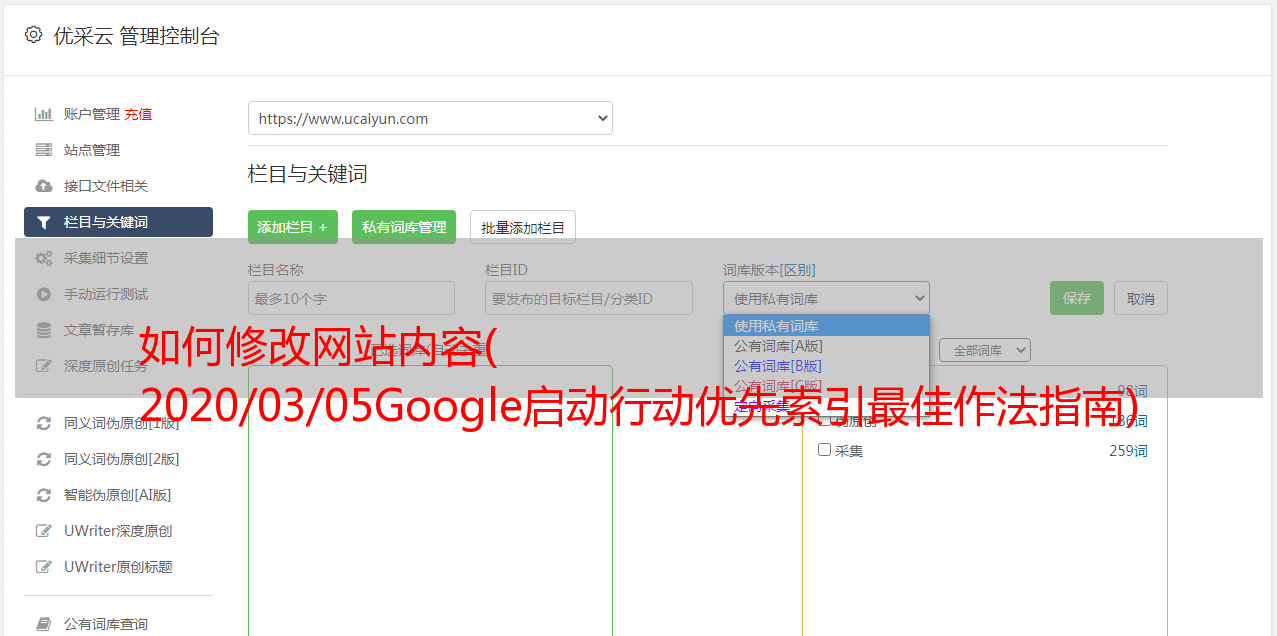Click the refresh icon for 智能伪原创[AI版]
The height and width of the screenshot is (636, 1277).
click(x=43, y=495)
